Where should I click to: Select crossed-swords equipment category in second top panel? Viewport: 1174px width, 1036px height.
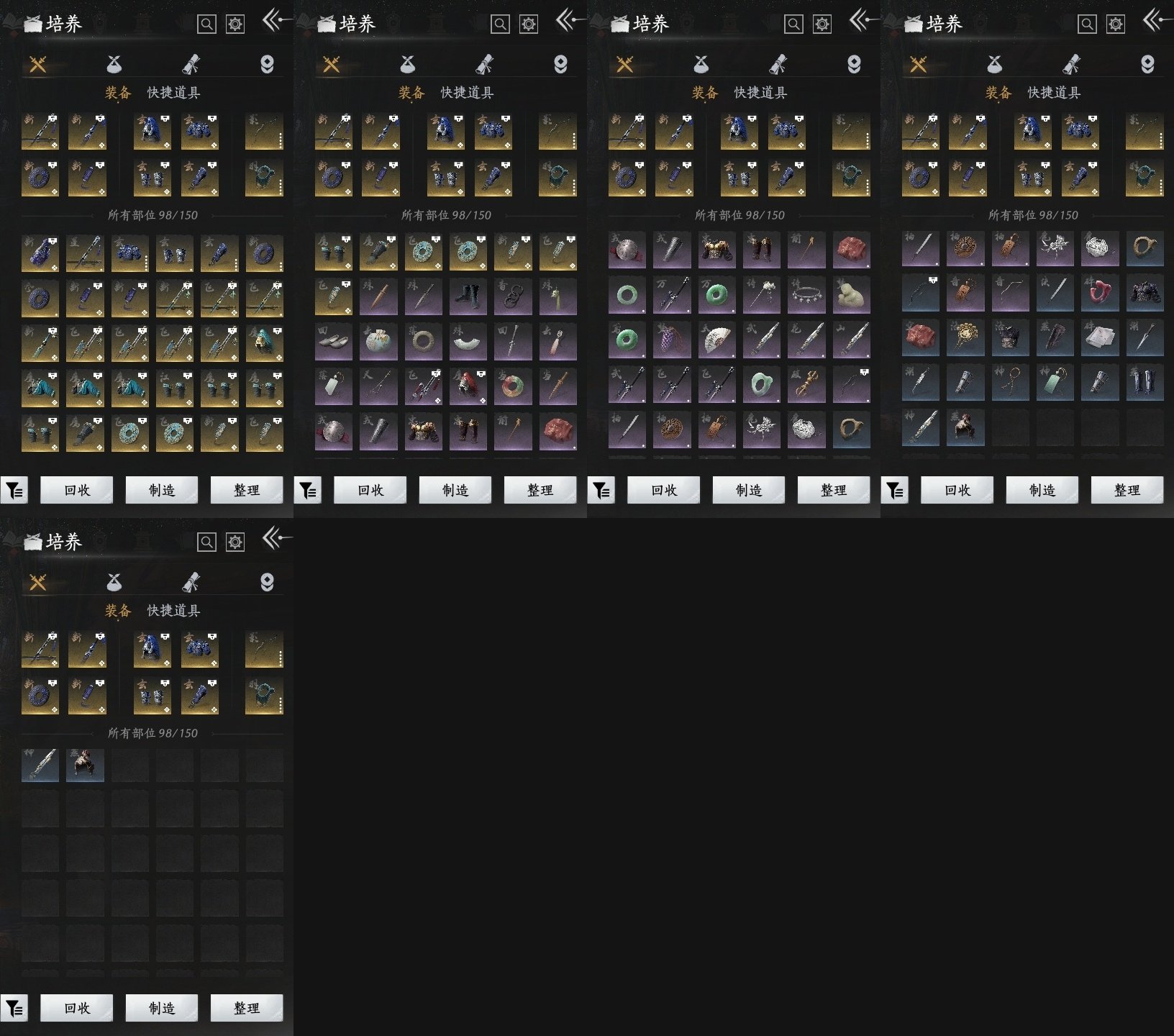[332, 65]
